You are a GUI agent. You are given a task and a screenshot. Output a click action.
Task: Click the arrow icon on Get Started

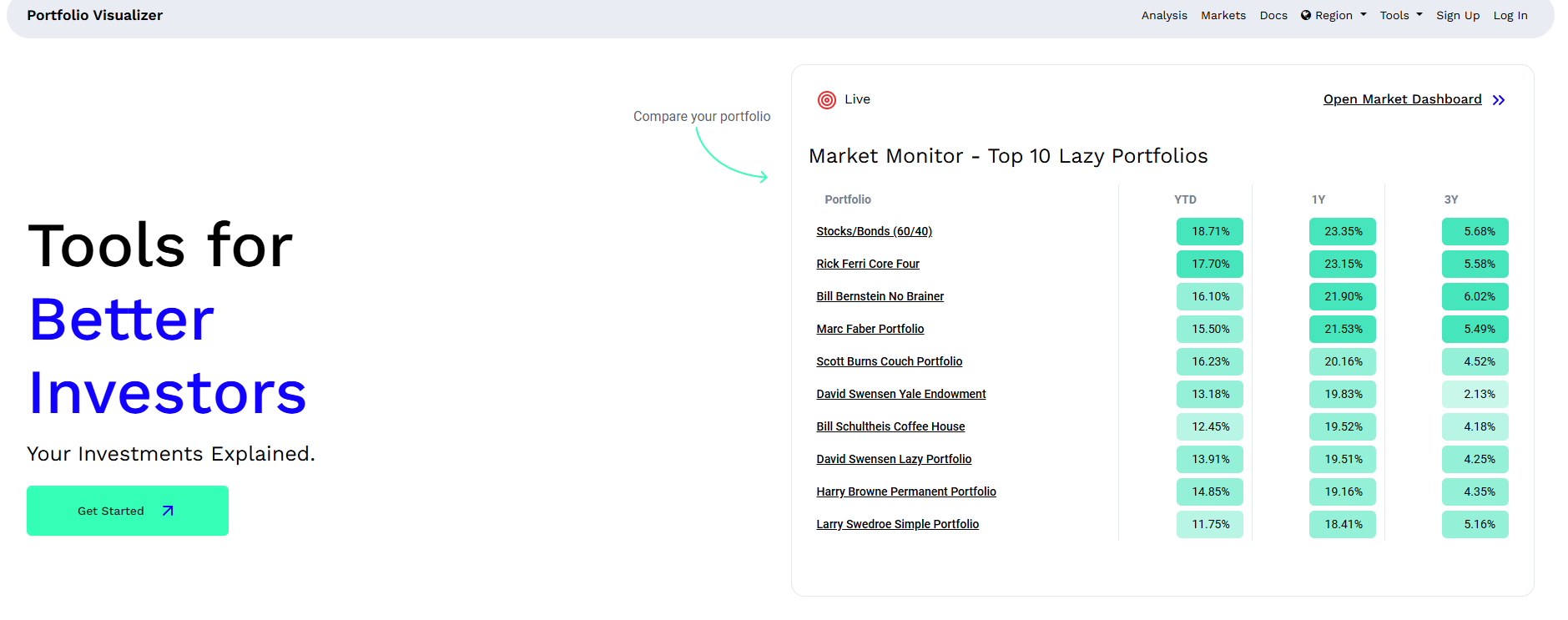168,511
